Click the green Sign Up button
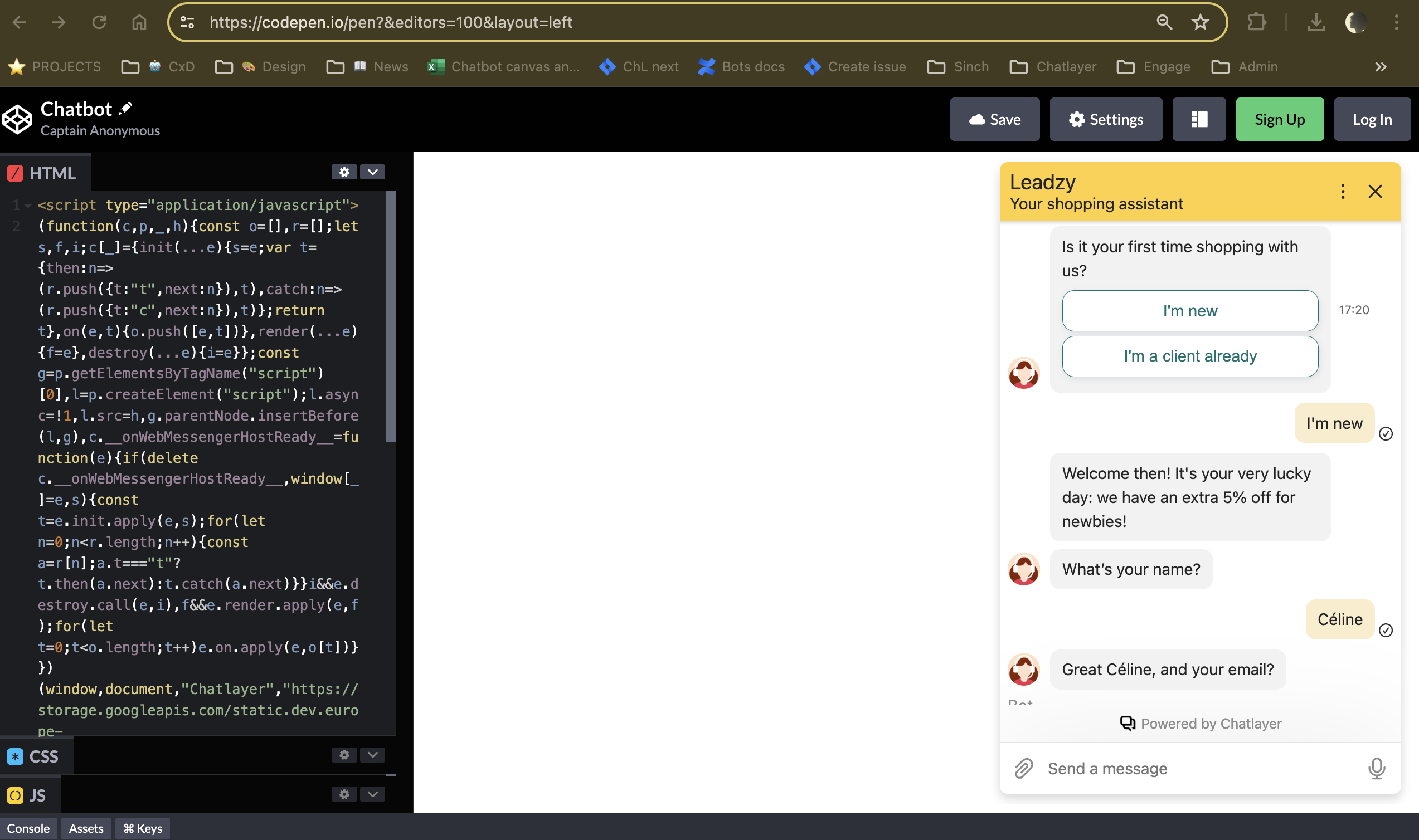The image size is (1419, 840). [1279, 119]
